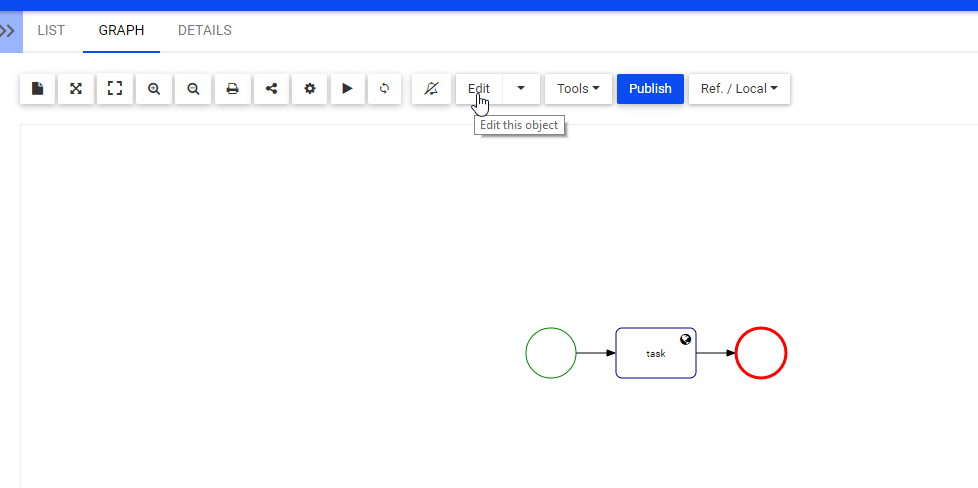Open graph settings gear icon
Screen dimensions: 978x488
click(310, 89)
